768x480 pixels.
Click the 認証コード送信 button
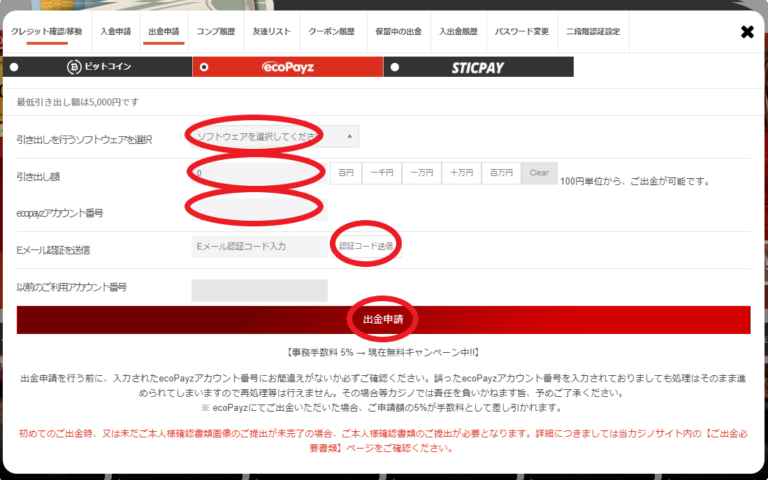pyautogui.click(x=366, y=246)
